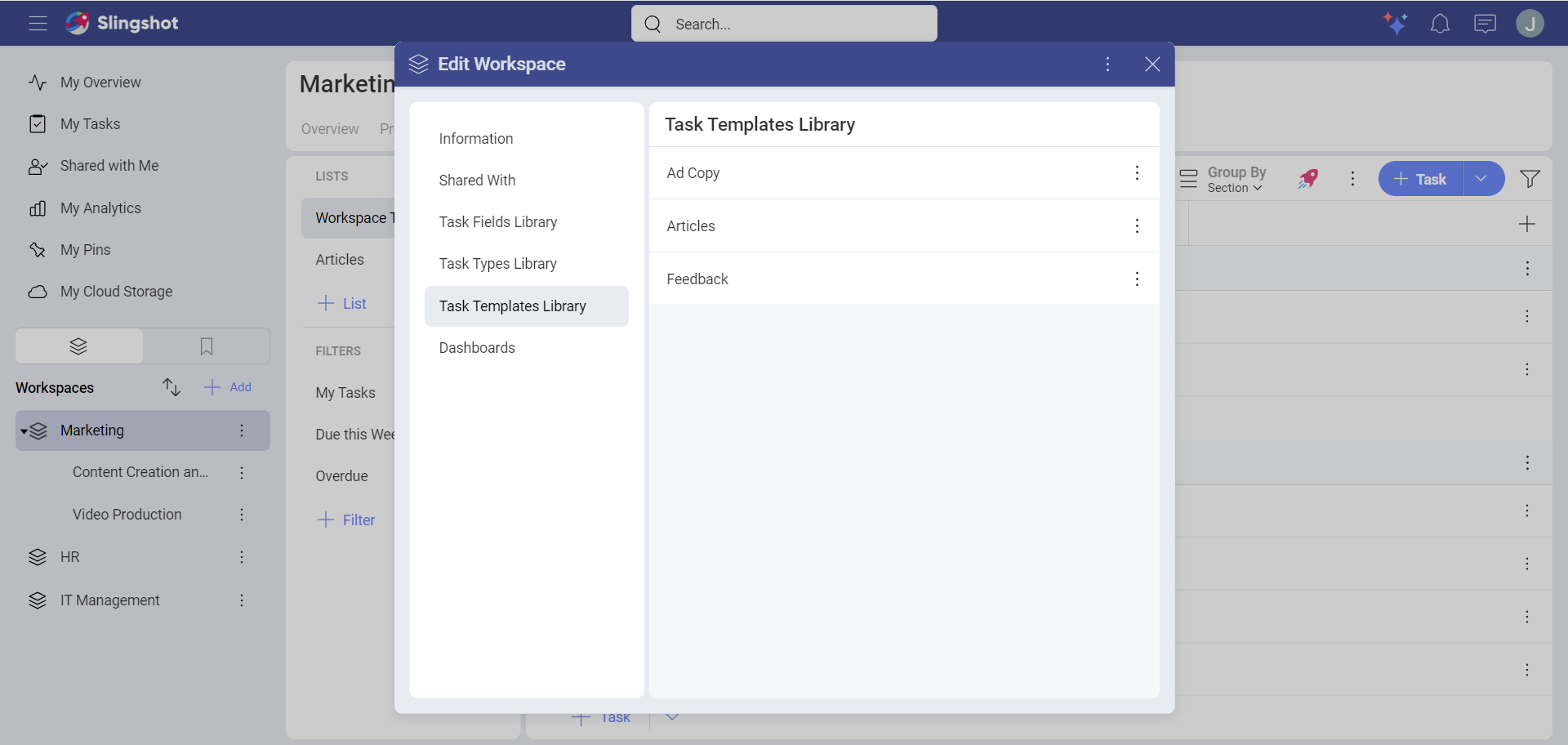Screen dimensions: 1568x745
Task: Open Content Creation options menu
Action: click(242, 473)
